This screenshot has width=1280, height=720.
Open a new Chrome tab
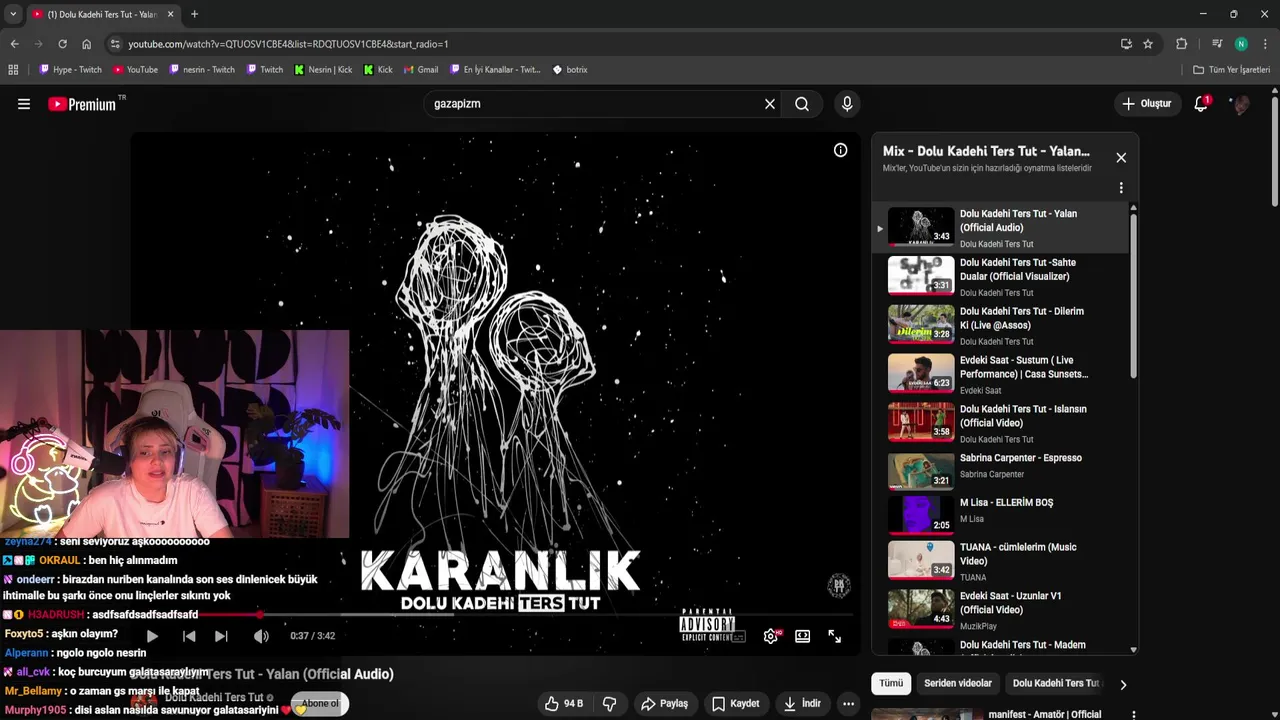tap(194, 14)
